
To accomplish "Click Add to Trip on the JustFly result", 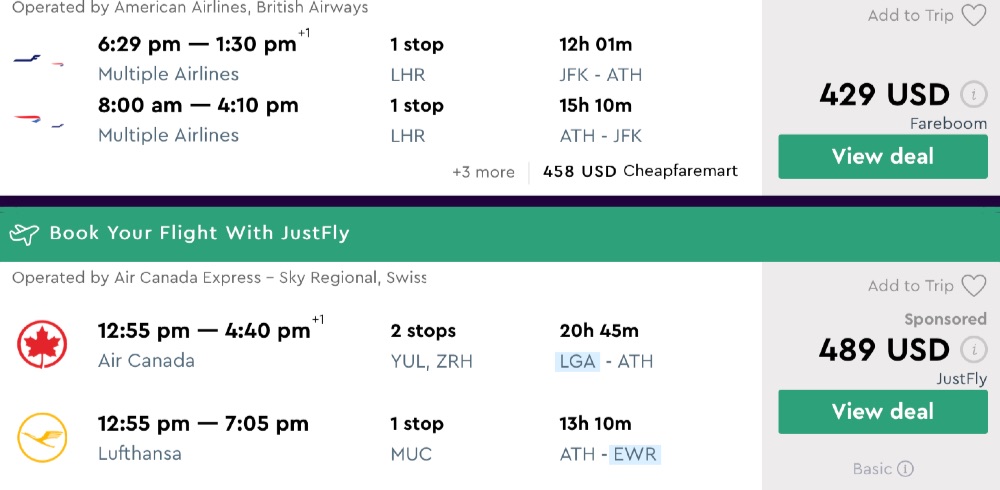I will (910, 286).
